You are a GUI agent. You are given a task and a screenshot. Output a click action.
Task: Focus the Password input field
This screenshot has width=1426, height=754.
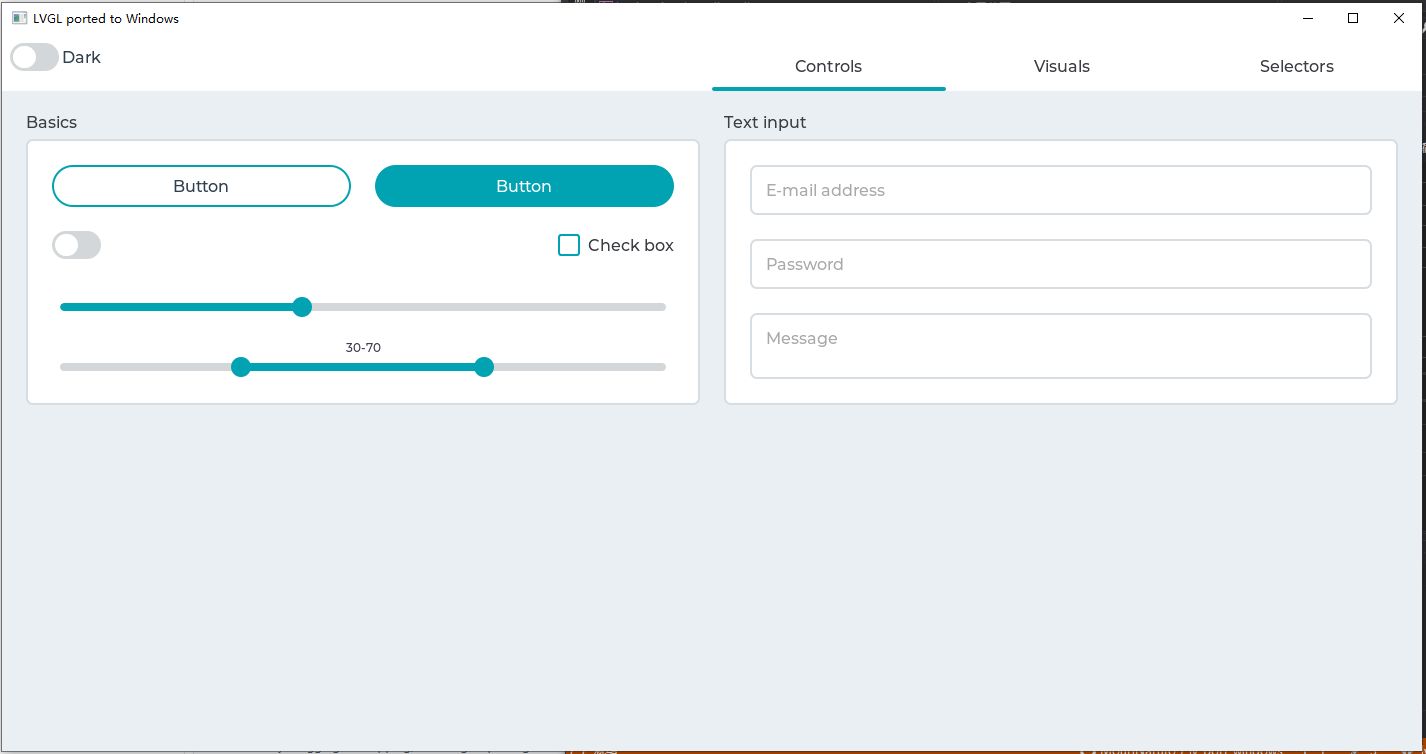click(x=1060, y=264)
